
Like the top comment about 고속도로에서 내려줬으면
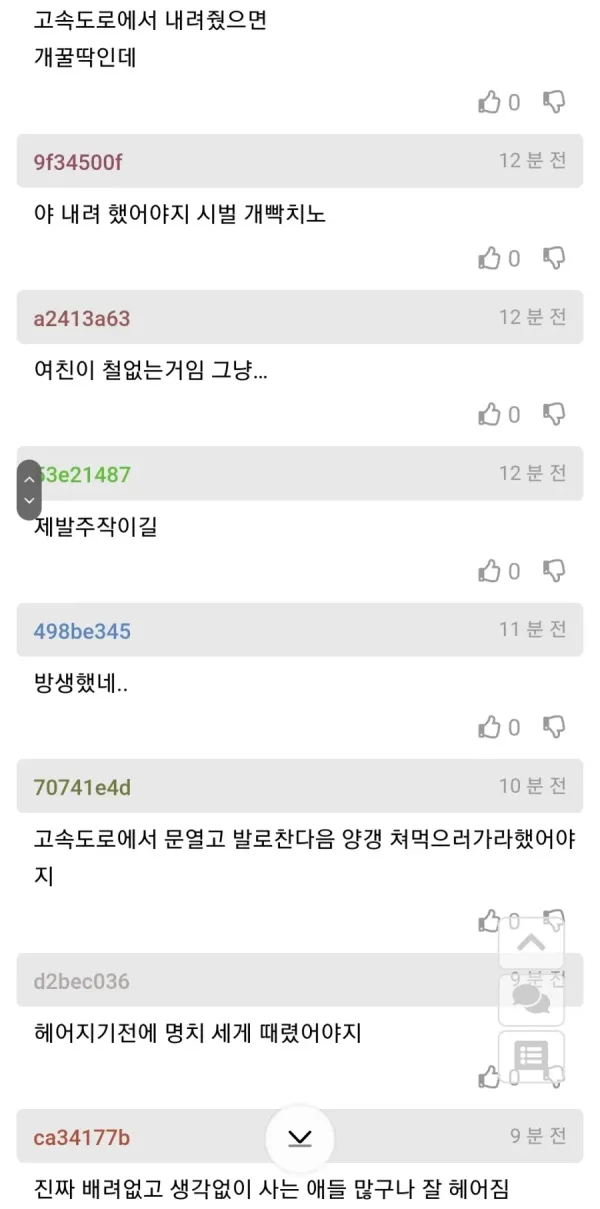click(x=490, y=102)
